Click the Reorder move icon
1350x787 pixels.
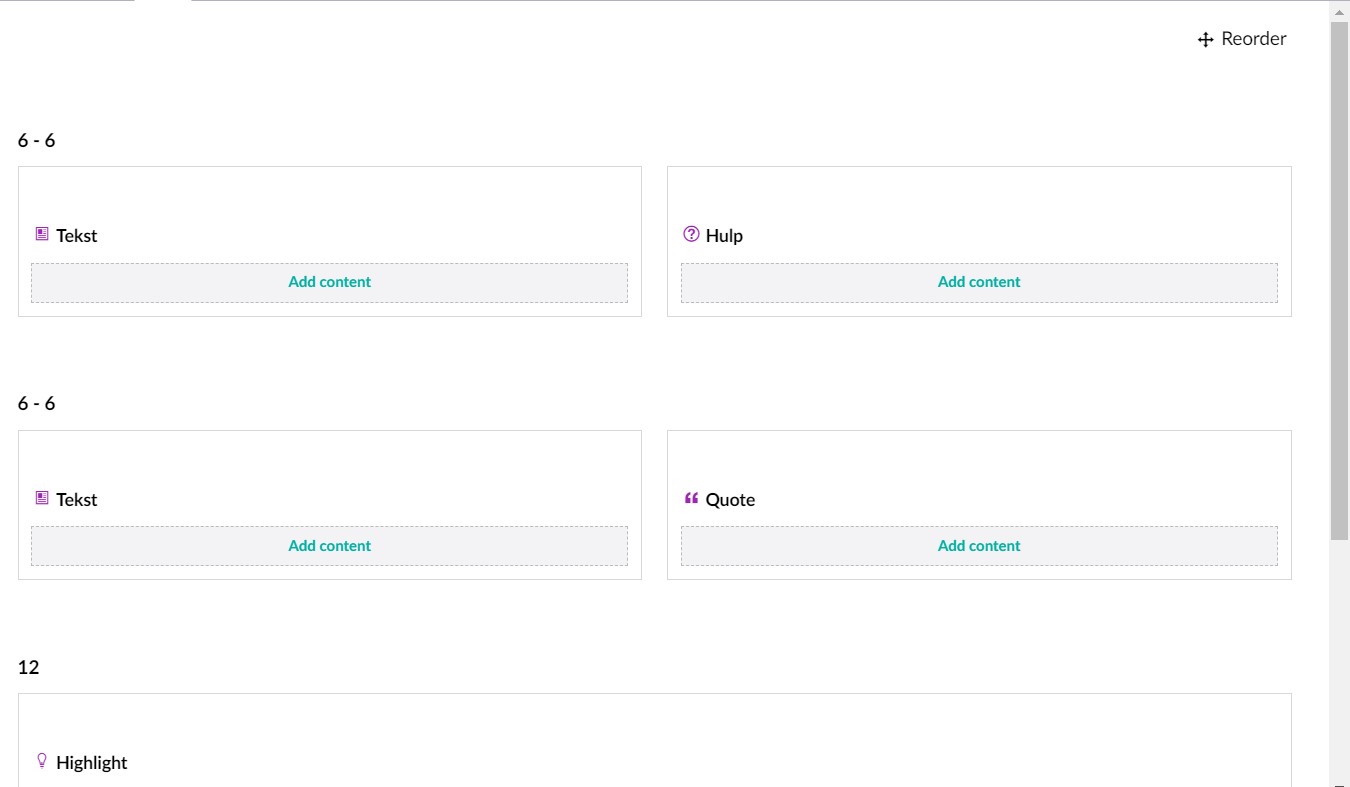pyautogui.click(x=1205, y=40)
